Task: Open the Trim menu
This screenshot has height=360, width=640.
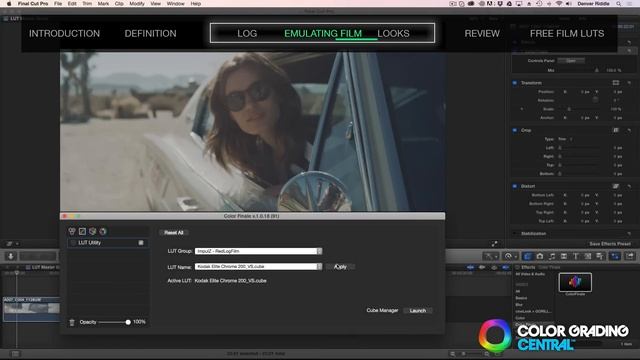Action: [87, 4]
